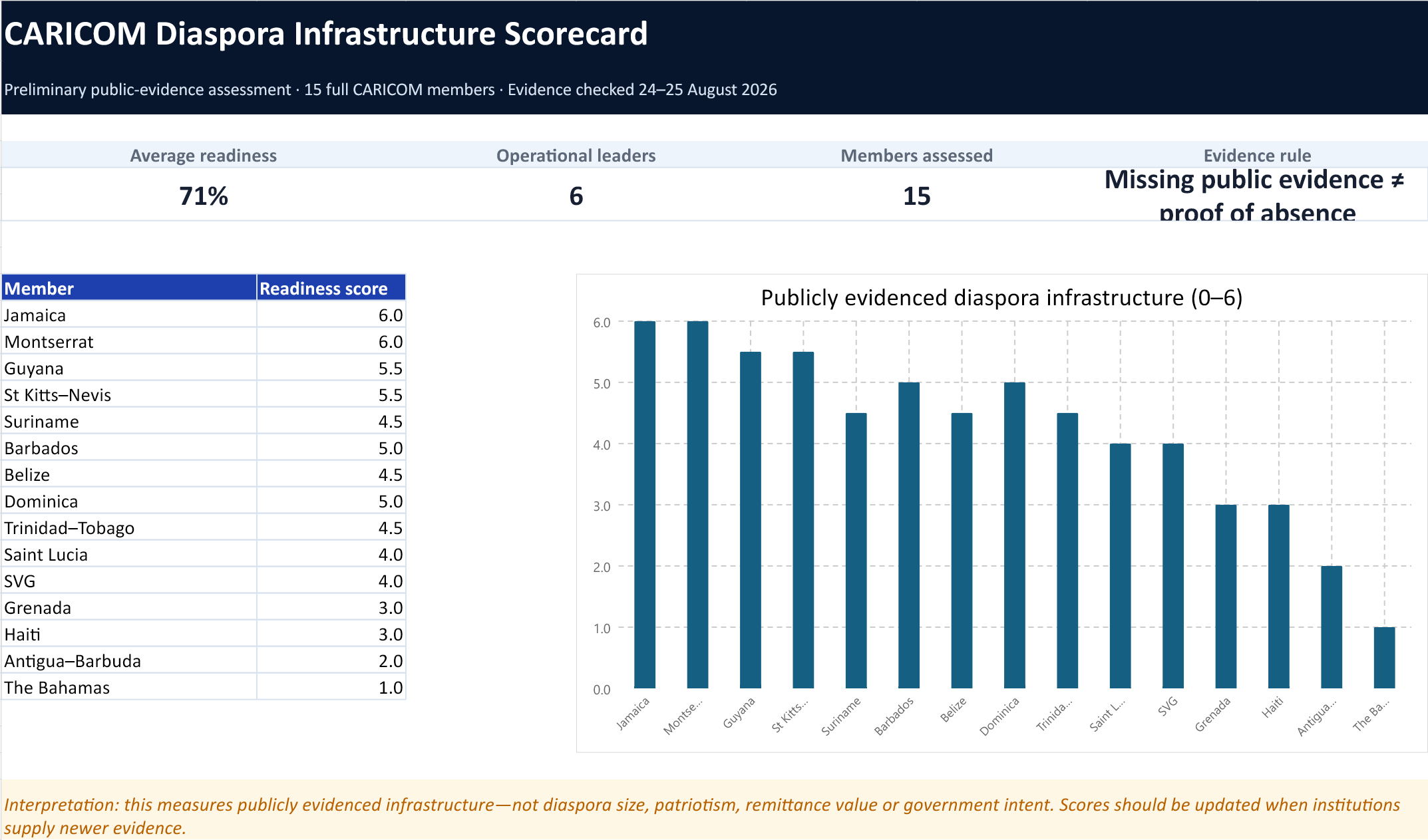Click the 'CARICOM Diaspora Infrastructure Scorecard' title

(326, 34)
